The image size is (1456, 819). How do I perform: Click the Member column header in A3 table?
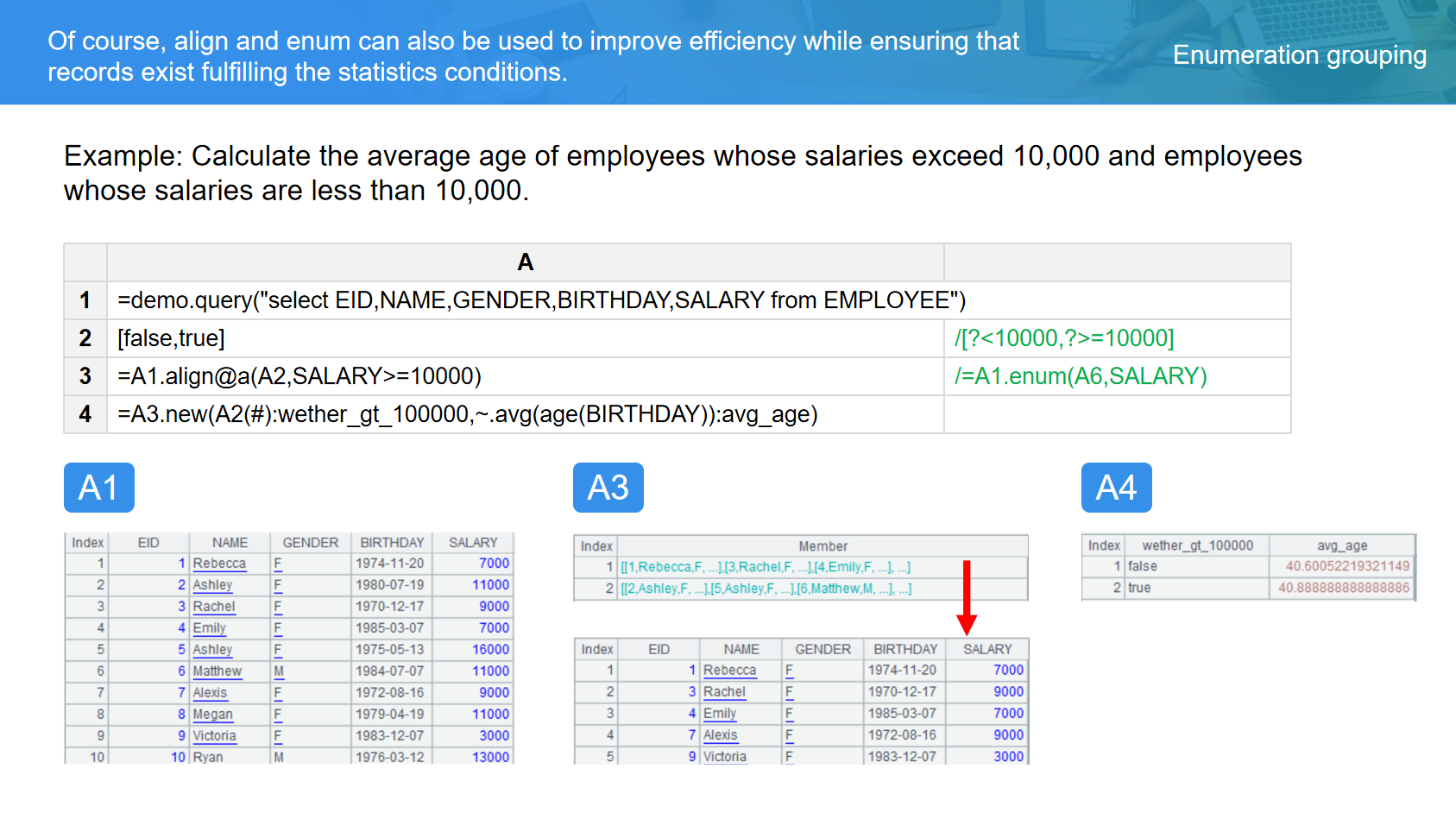pos(823,546)
